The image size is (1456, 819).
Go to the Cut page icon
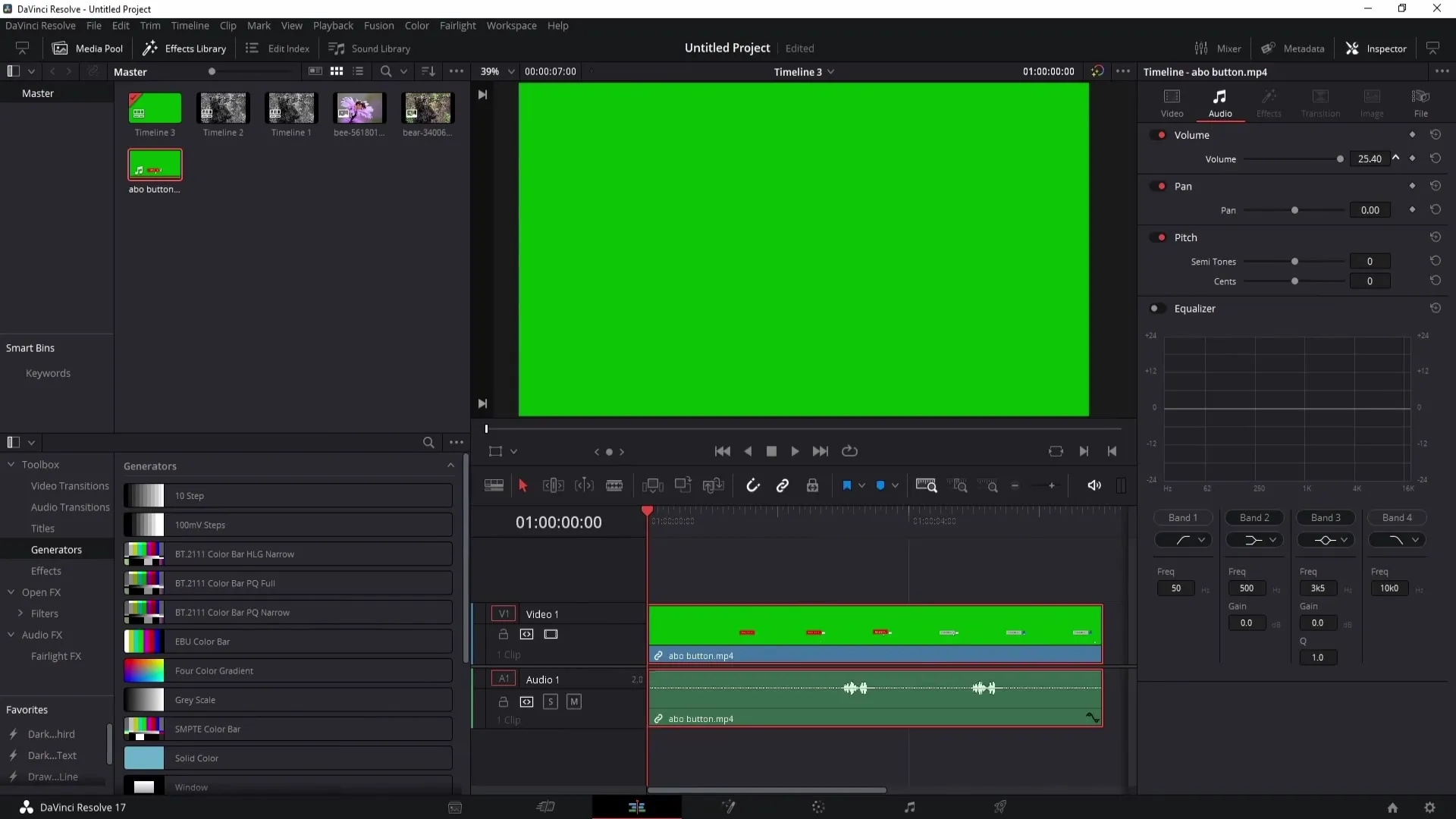tap(546, 808)
